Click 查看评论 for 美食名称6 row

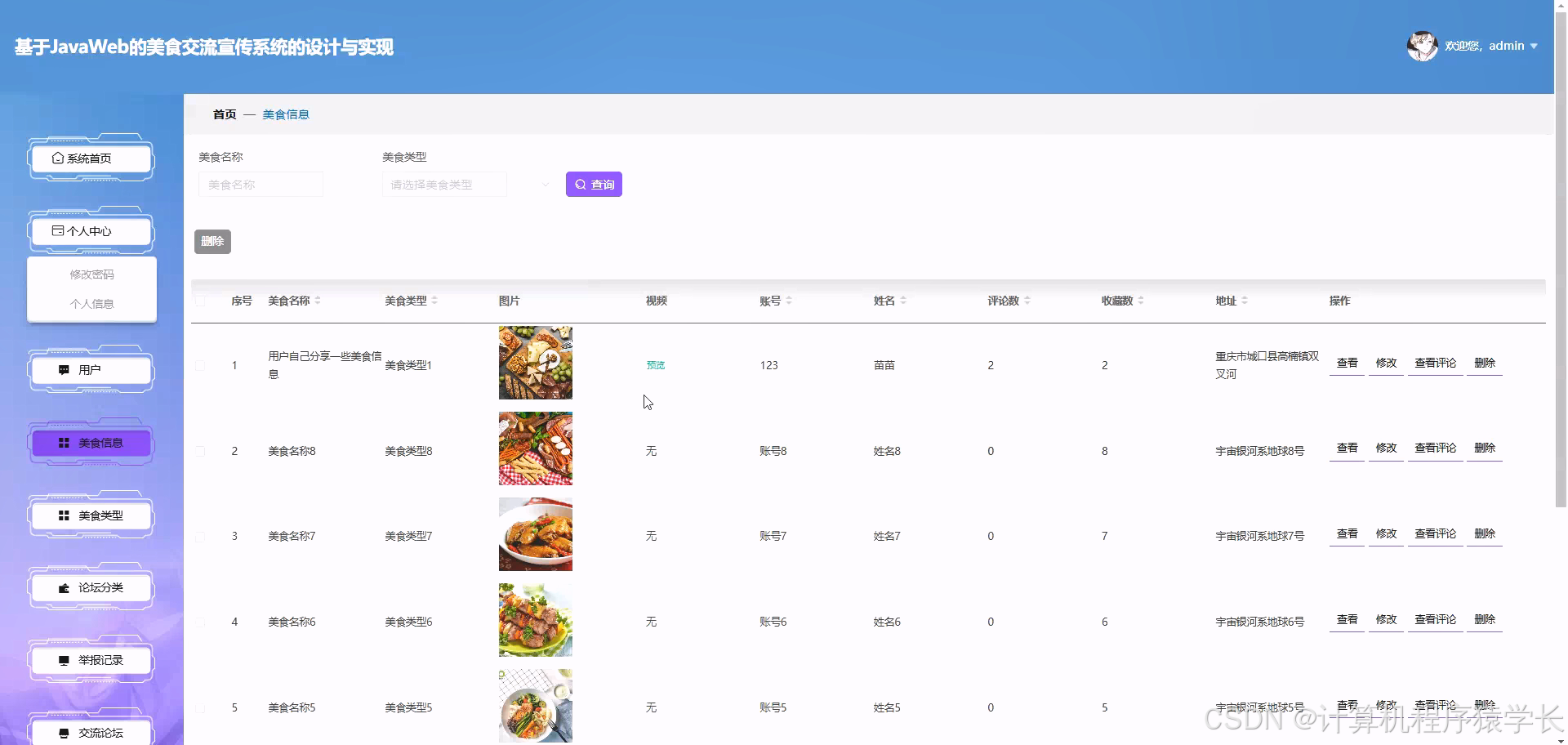1436,619
